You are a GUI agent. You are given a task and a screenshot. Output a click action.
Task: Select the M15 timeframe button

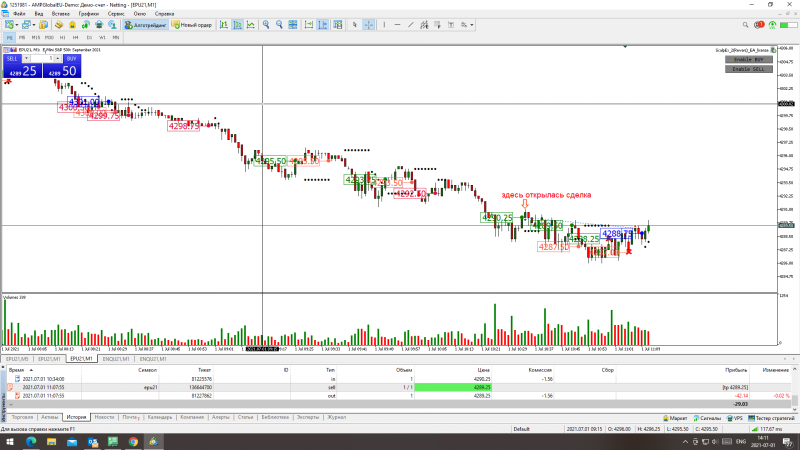pos(35,38)
